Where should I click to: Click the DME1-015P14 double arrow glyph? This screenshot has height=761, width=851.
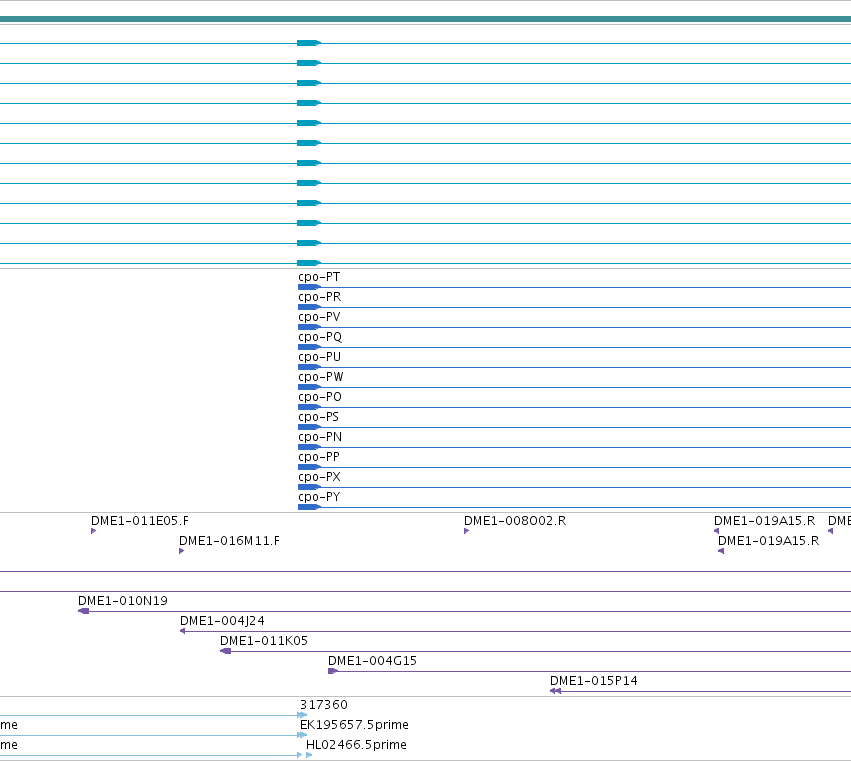click(555, 691)
